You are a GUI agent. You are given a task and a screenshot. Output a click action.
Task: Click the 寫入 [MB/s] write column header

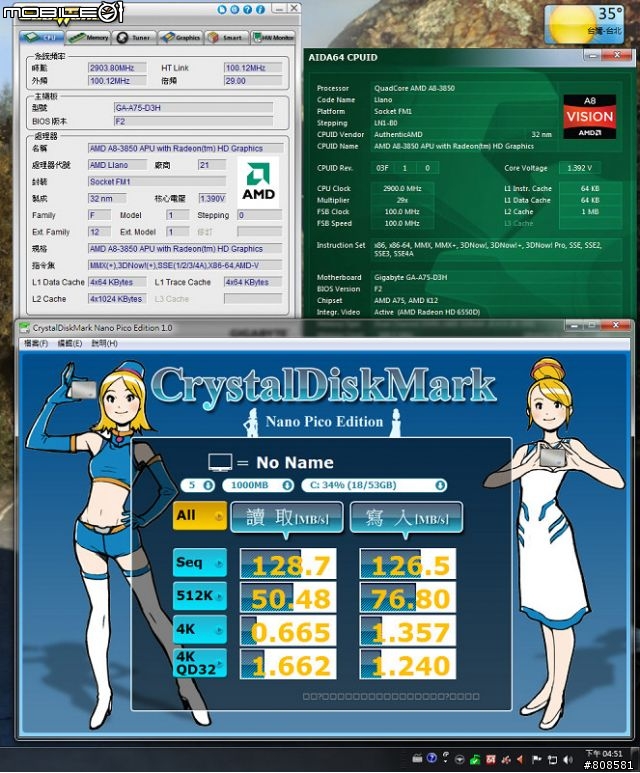[x=406, y=518]
